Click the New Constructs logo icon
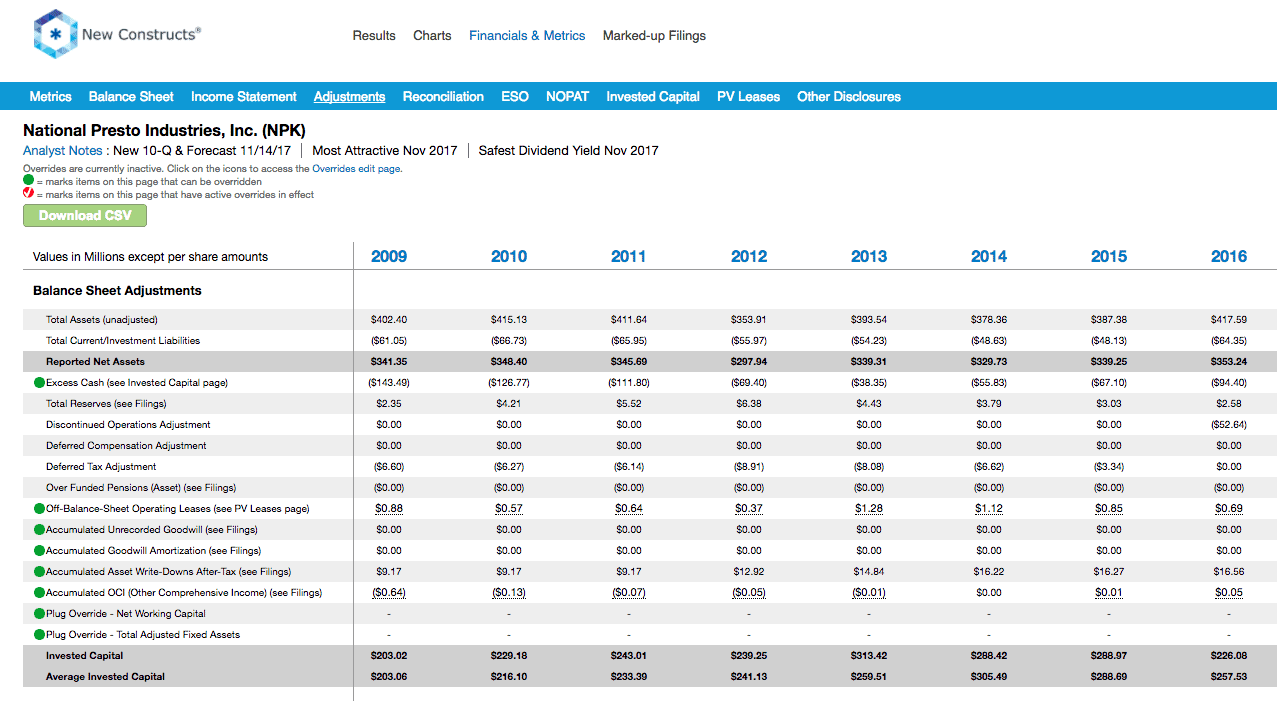This screenshot has width=1277, height=701. click(53, 34)
